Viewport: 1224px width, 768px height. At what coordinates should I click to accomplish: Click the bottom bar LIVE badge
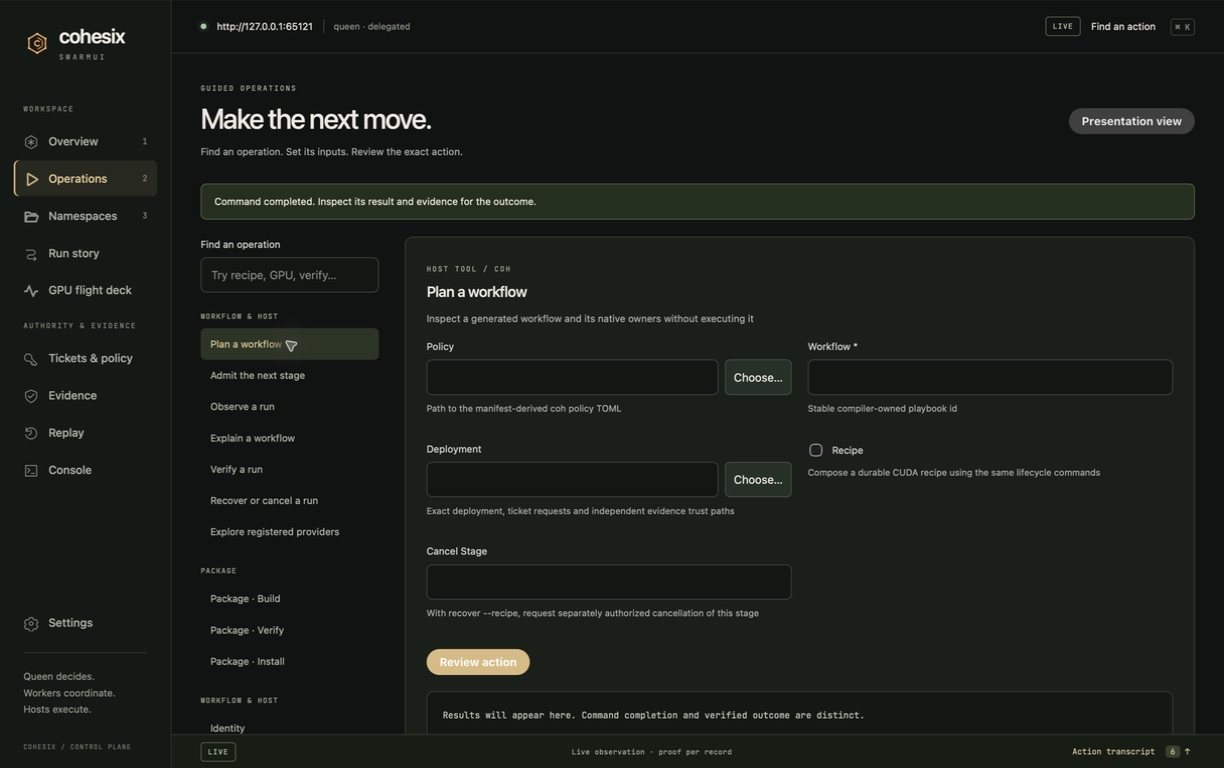click(218, 752)
